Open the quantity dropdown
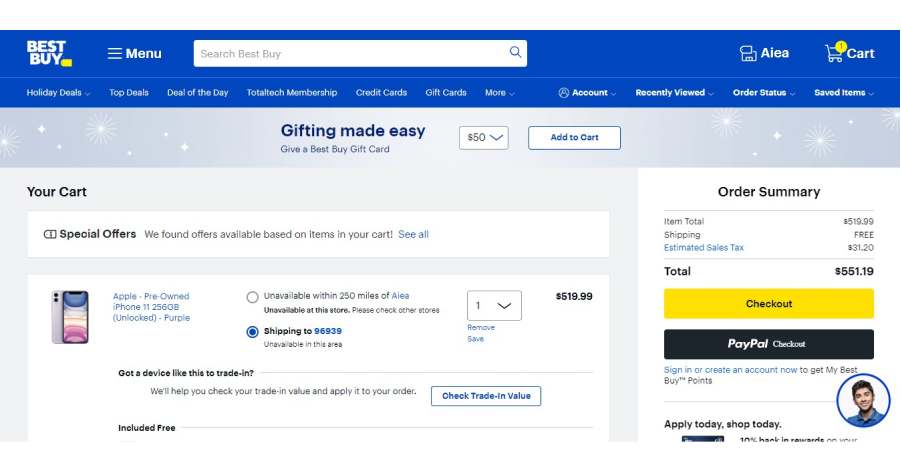The height and width of the screenshot is (471, 901). [494, 306]
